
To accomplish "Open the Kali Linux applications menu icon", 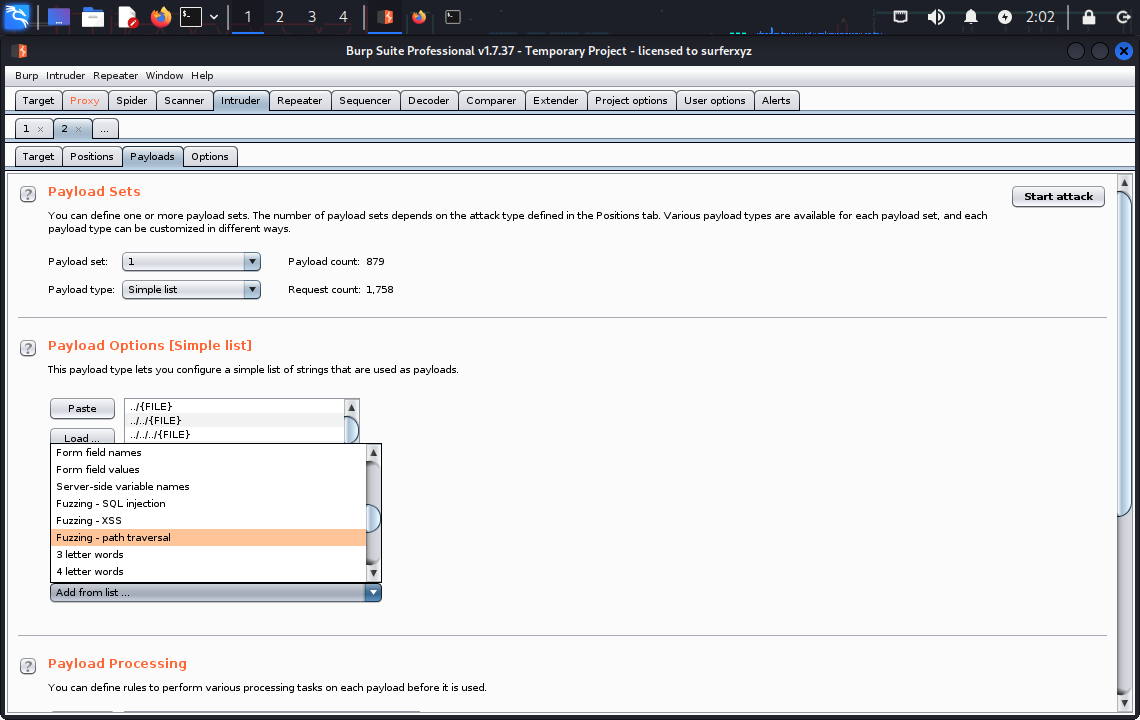I will coord(17,16).
